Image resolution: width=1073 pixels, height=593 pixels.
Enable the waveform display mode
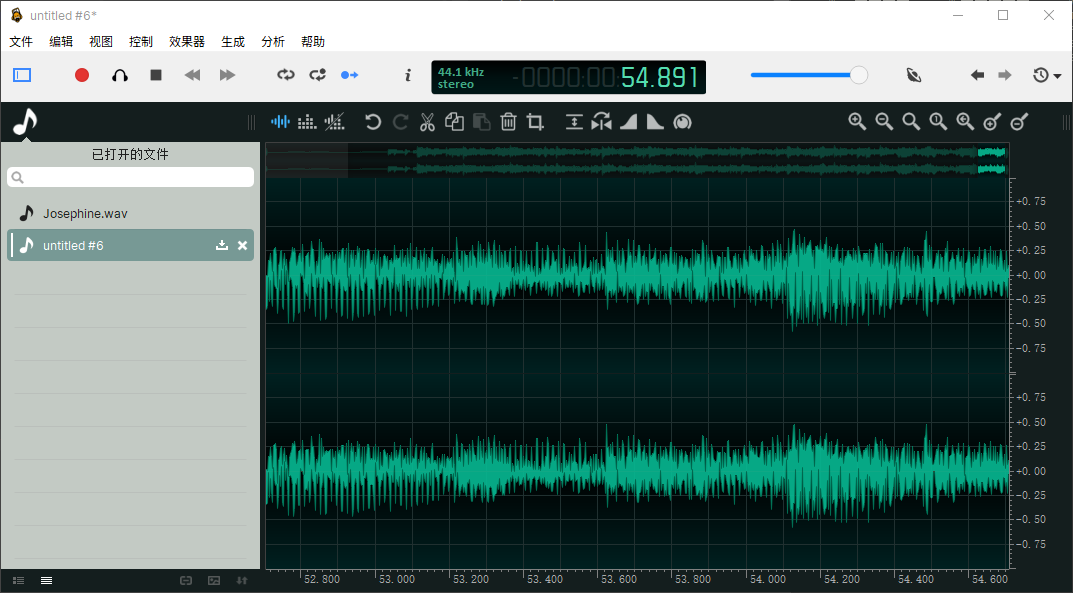(x=280, y=121)
